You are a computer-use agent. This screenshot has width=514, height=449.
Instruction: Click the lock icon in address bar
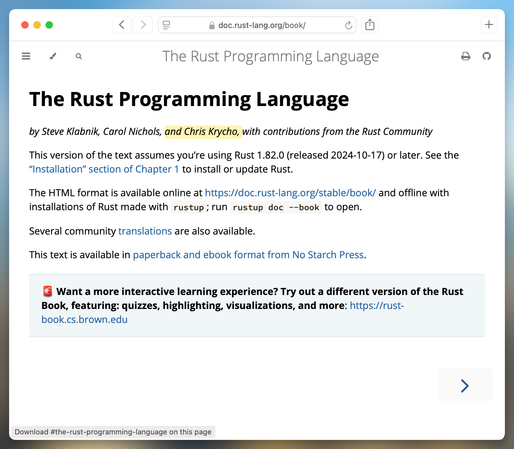(x=212, y=25)
